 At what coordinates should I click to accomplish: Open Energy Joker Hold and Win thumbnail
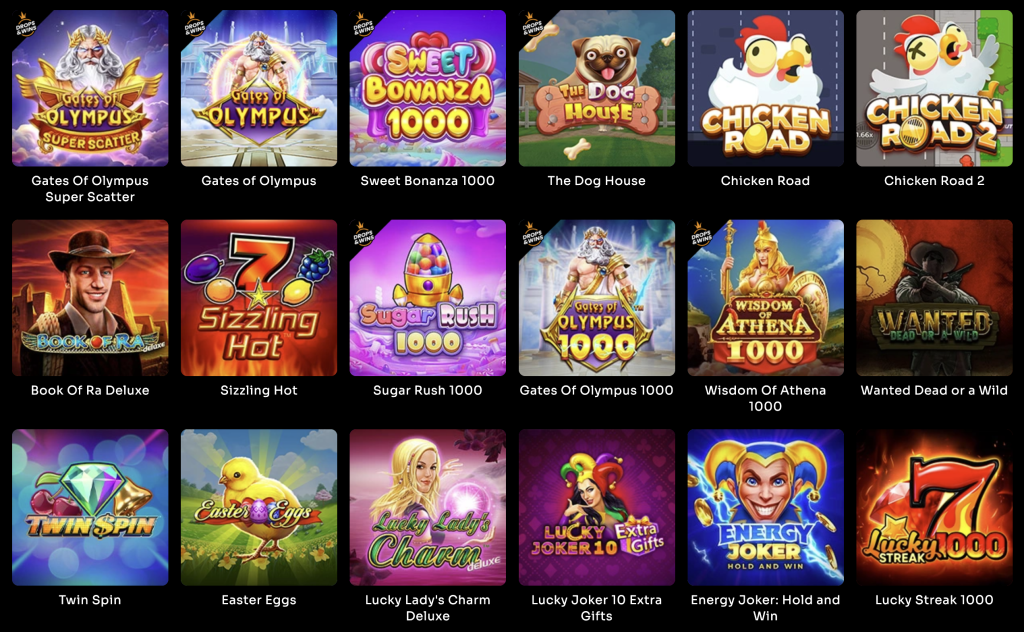coord(765,507)
